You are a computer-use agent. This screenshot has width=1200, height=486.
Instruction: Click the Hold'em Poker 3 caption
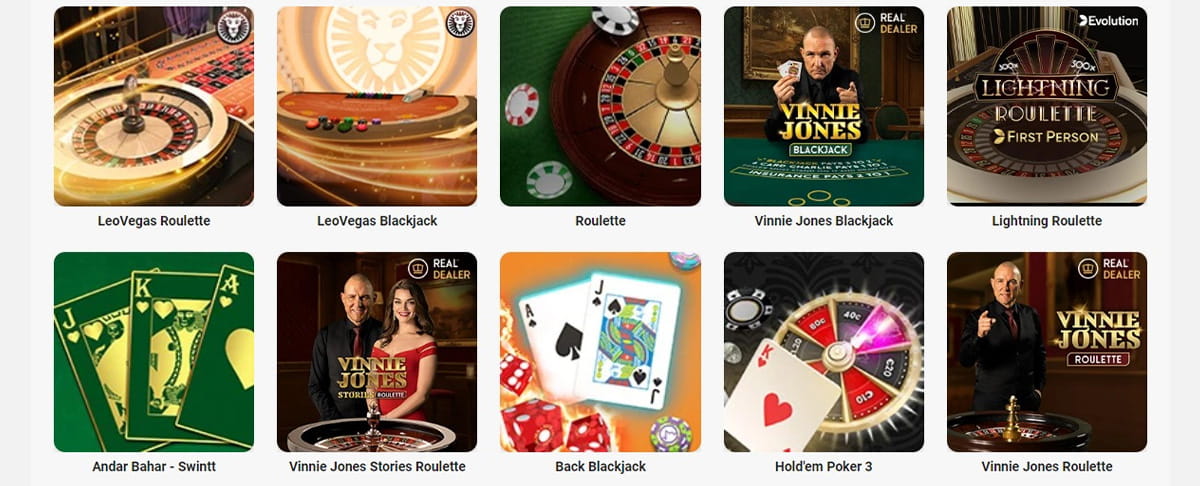click(x=824, y=466)
